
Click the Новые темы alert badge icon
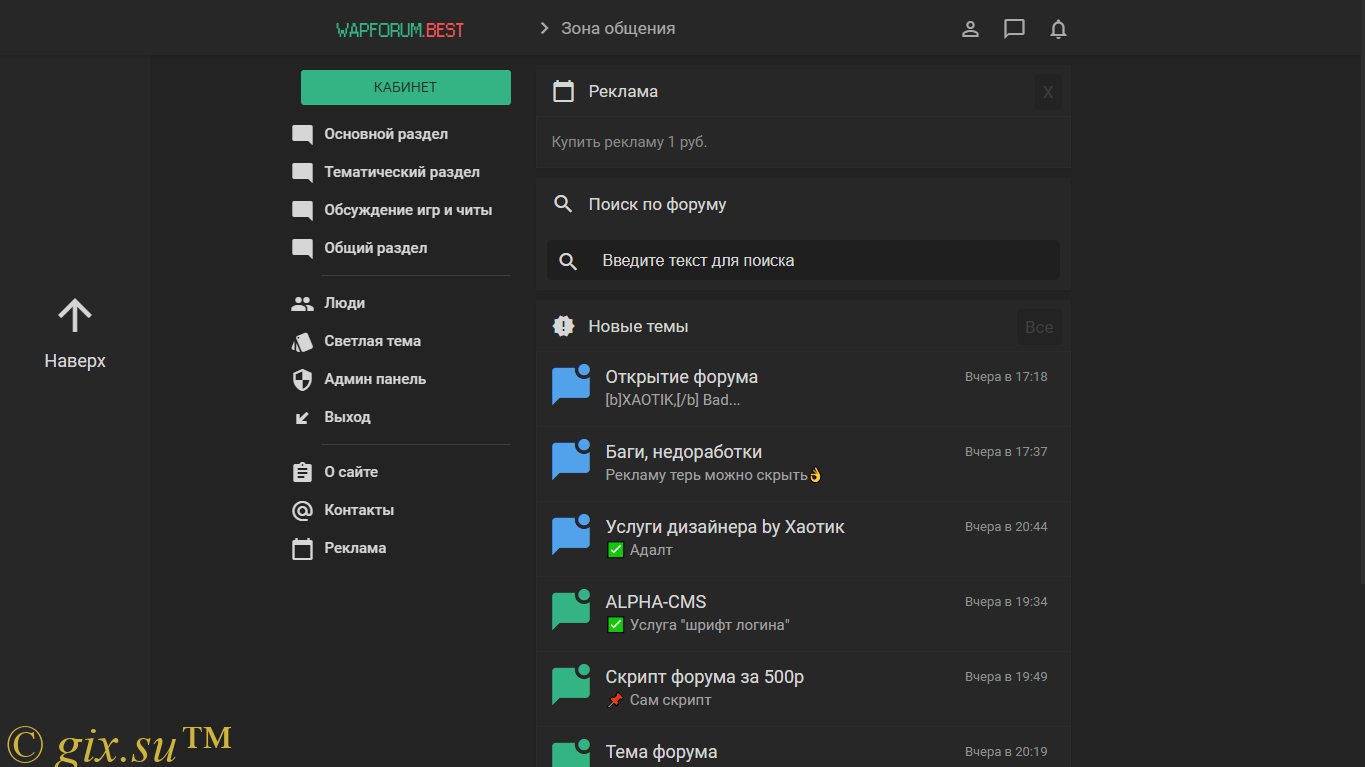pos(564,326)
